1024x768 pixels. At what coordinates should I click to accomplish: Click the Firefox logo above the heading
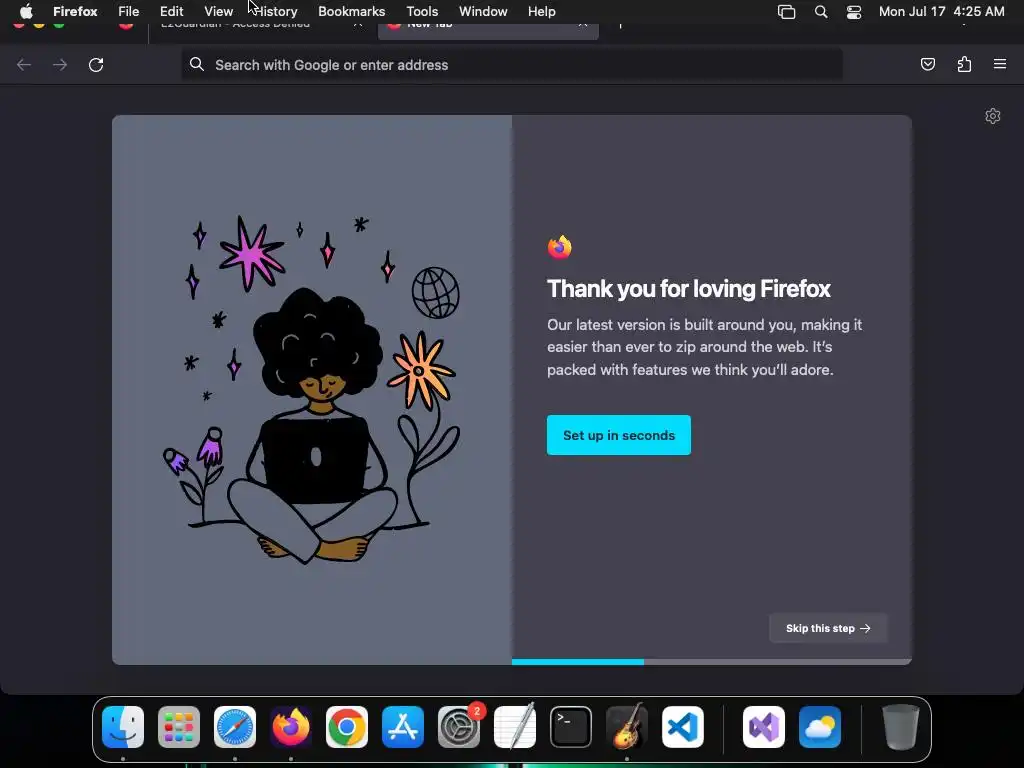560,247
